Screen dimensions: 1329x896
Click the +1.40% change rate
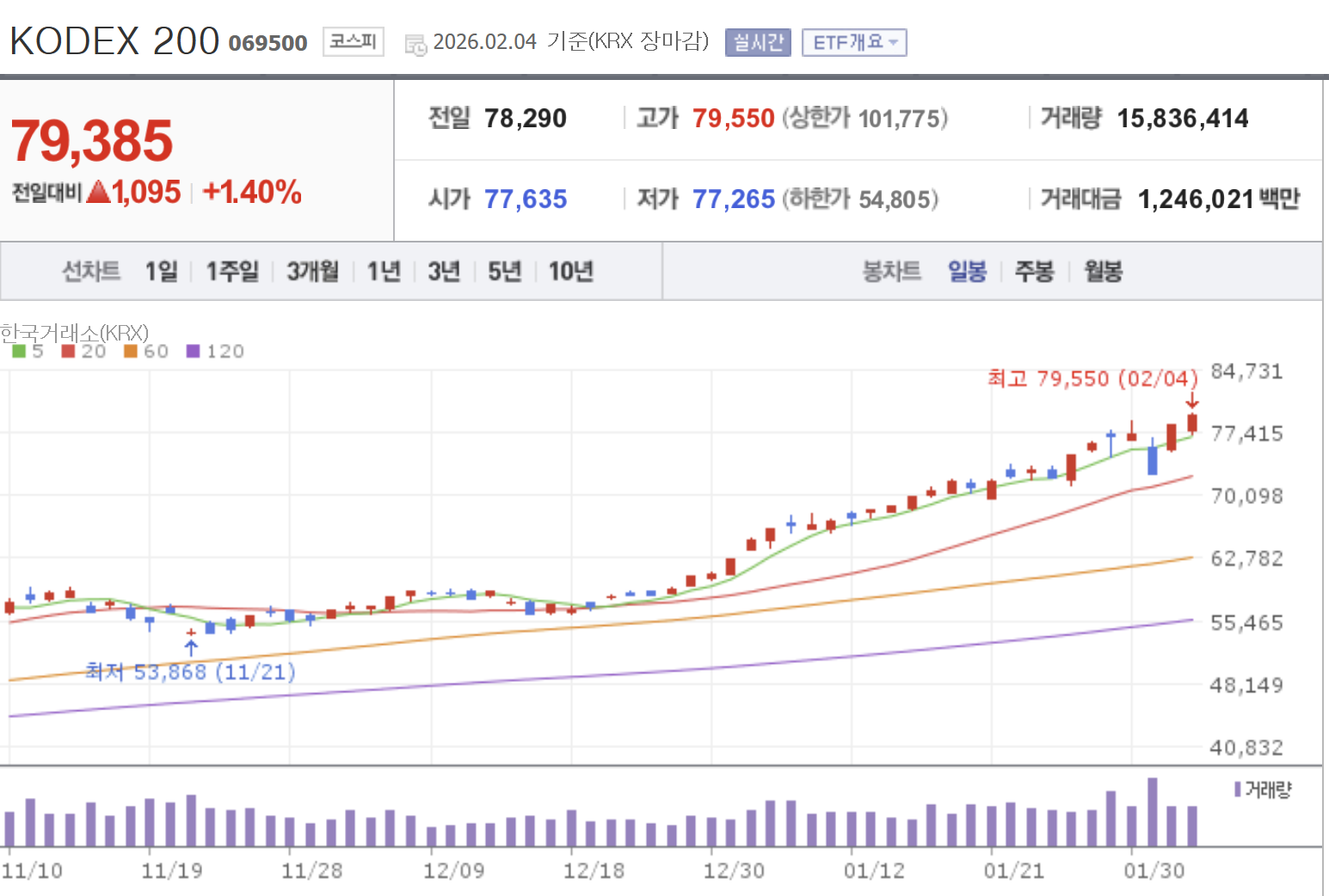(252, 192)
